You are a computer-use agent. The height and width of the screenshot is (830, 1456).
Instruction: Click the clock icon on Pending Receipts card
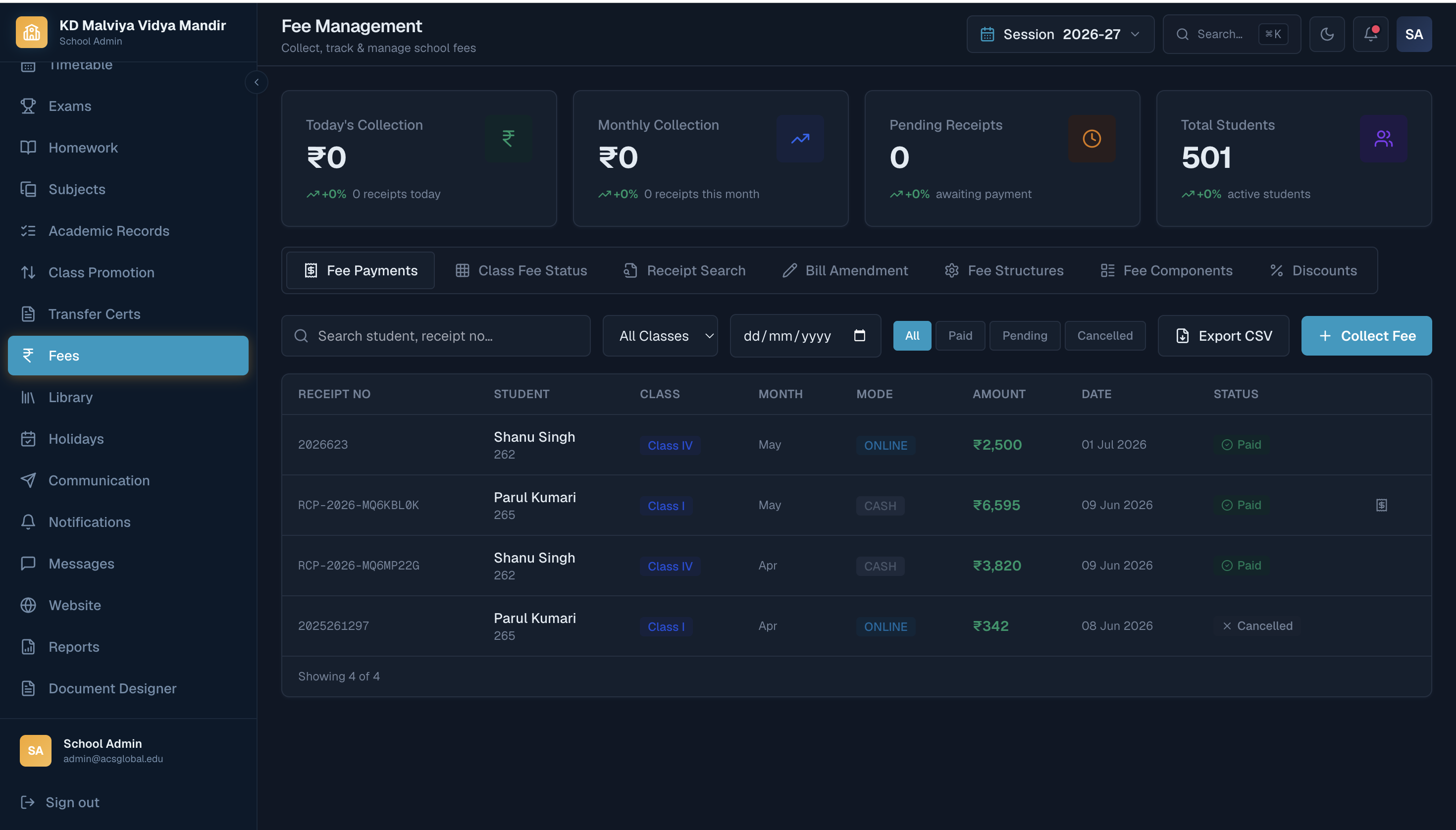1092,139
